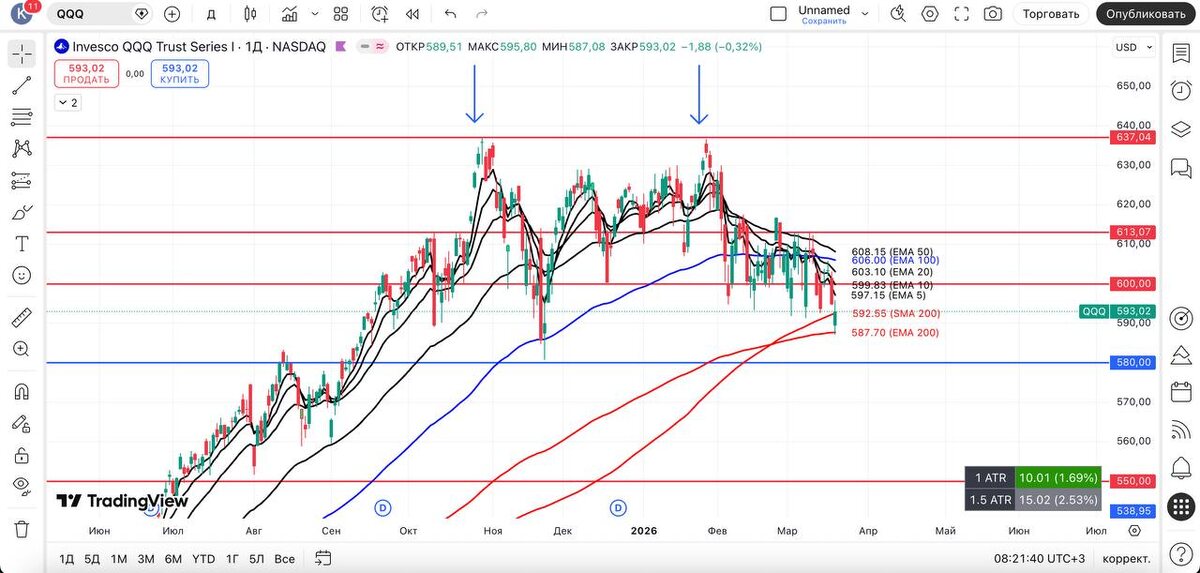Open the Indicators panel
The width and height of the screenshot is (1200, 573).
[x=290, y=14]
